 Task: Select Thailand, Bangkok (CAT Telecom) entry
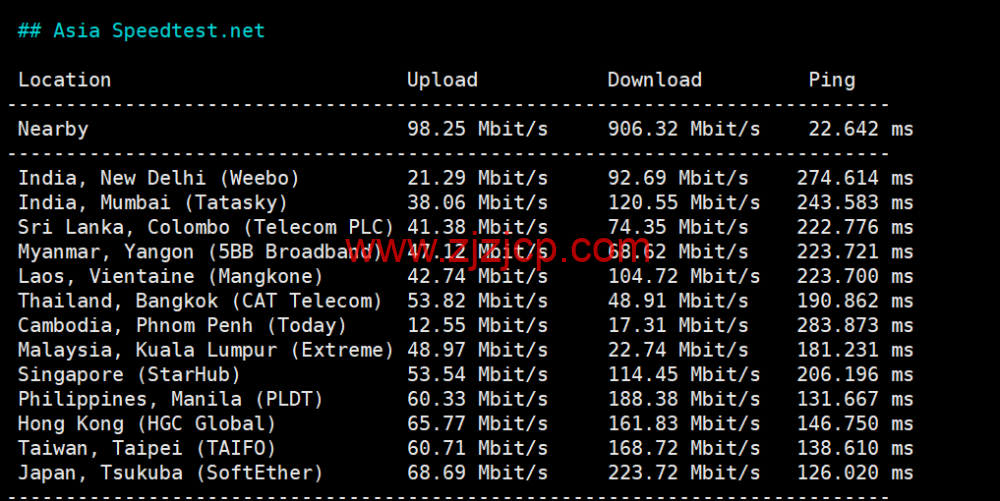click(200, 301)
